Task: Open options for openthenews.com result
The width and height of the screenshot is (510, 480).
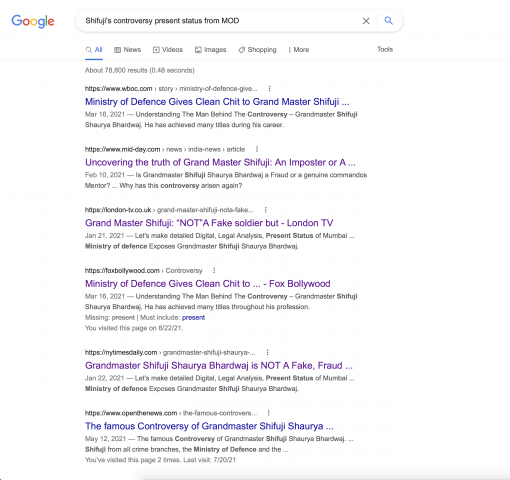Action: click(x=269, y=413)
